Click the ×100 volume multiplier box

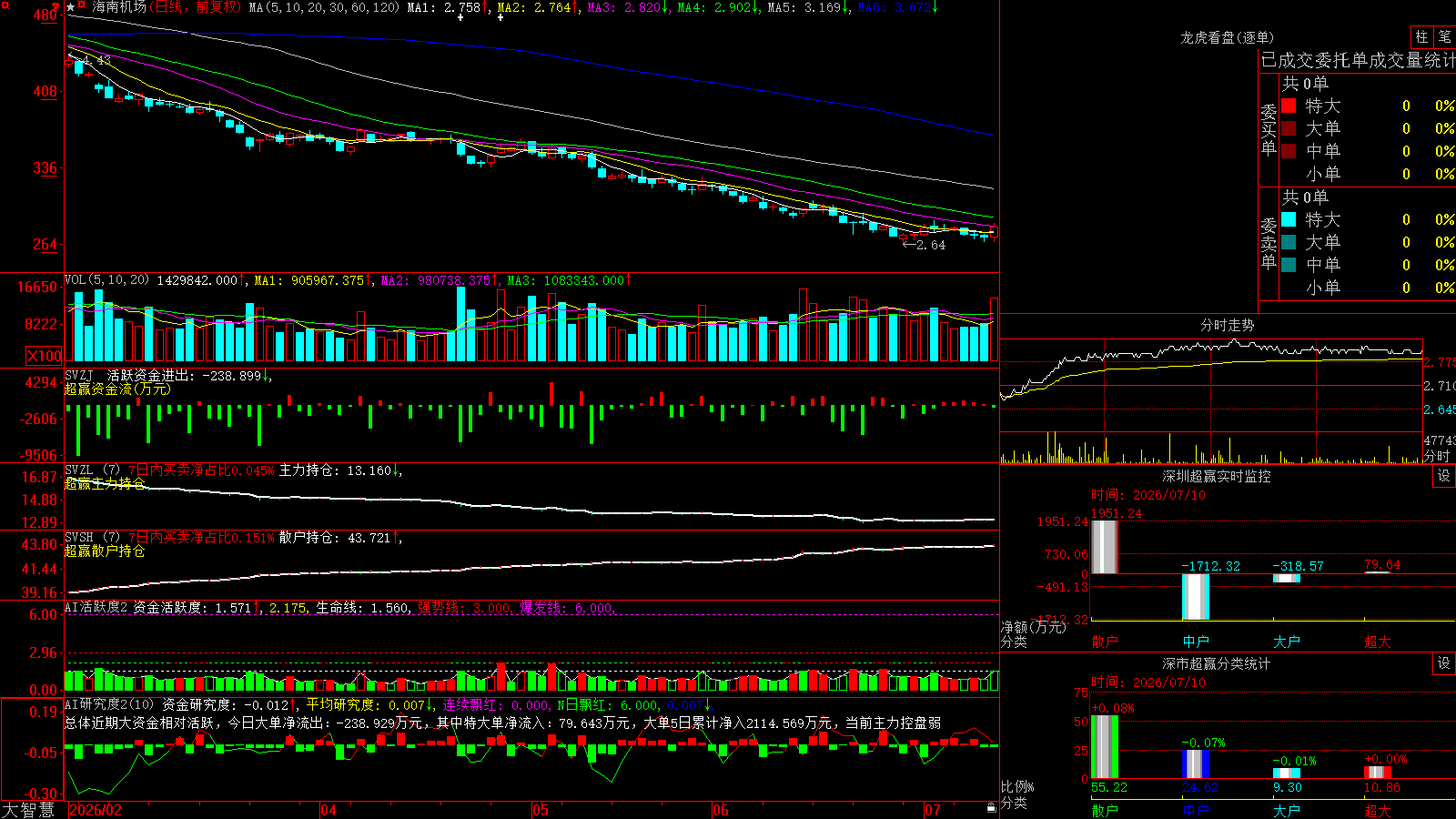click(x=45, y=356)
